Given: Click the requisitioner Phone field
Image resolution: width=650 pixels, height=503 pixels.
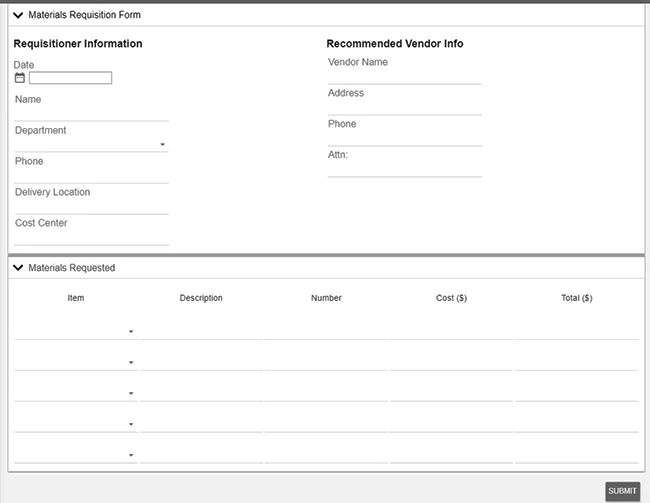Looking at the screenshot, I should click(x=91, y=174).
